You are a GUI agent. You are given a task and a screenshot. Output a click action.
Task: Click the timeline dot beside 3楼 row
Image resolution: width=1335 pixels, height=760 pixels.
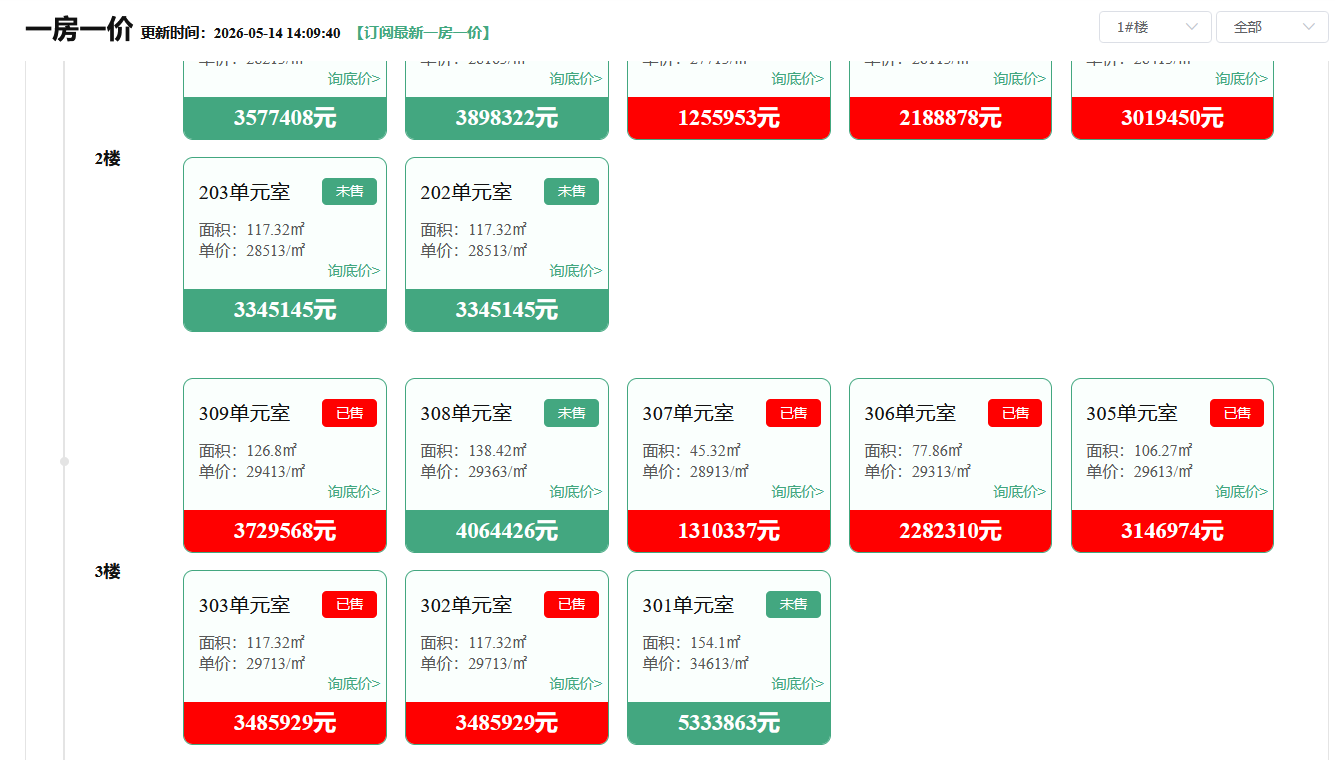pos(65,461)
